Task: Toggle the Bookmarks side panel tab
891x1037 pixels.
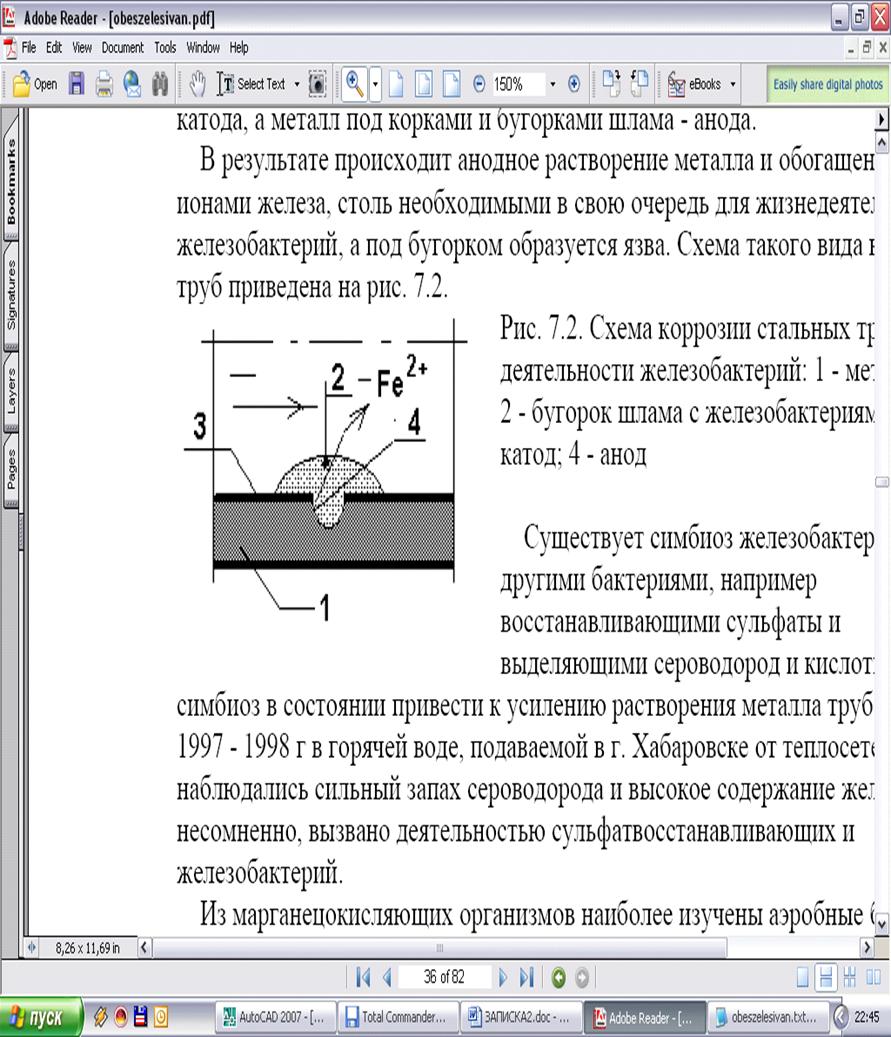Action: point(12,181)
